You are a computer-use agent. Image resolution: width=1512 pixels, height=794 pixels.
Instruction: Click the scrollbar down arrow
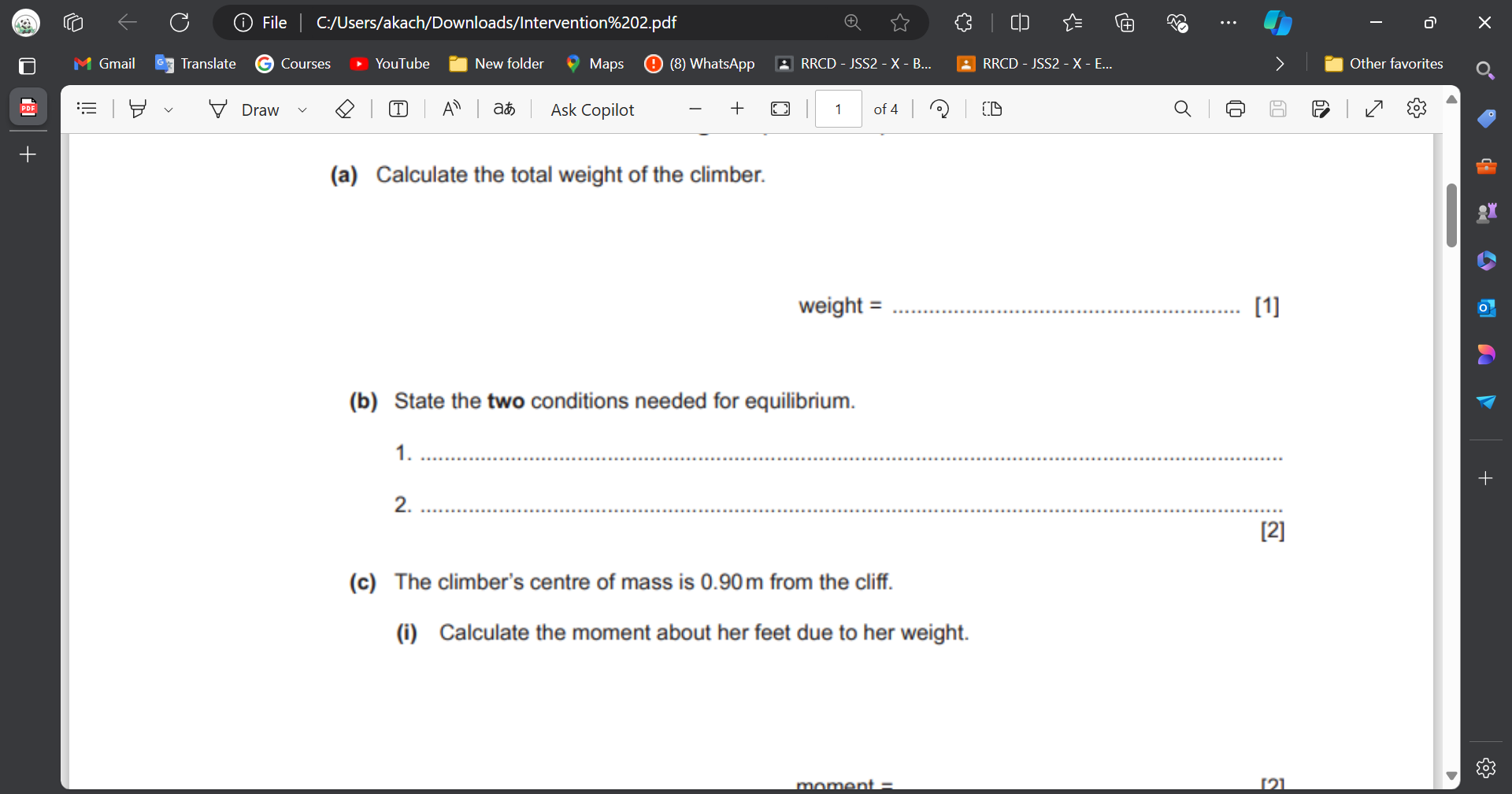click(x=1451, y=777)
